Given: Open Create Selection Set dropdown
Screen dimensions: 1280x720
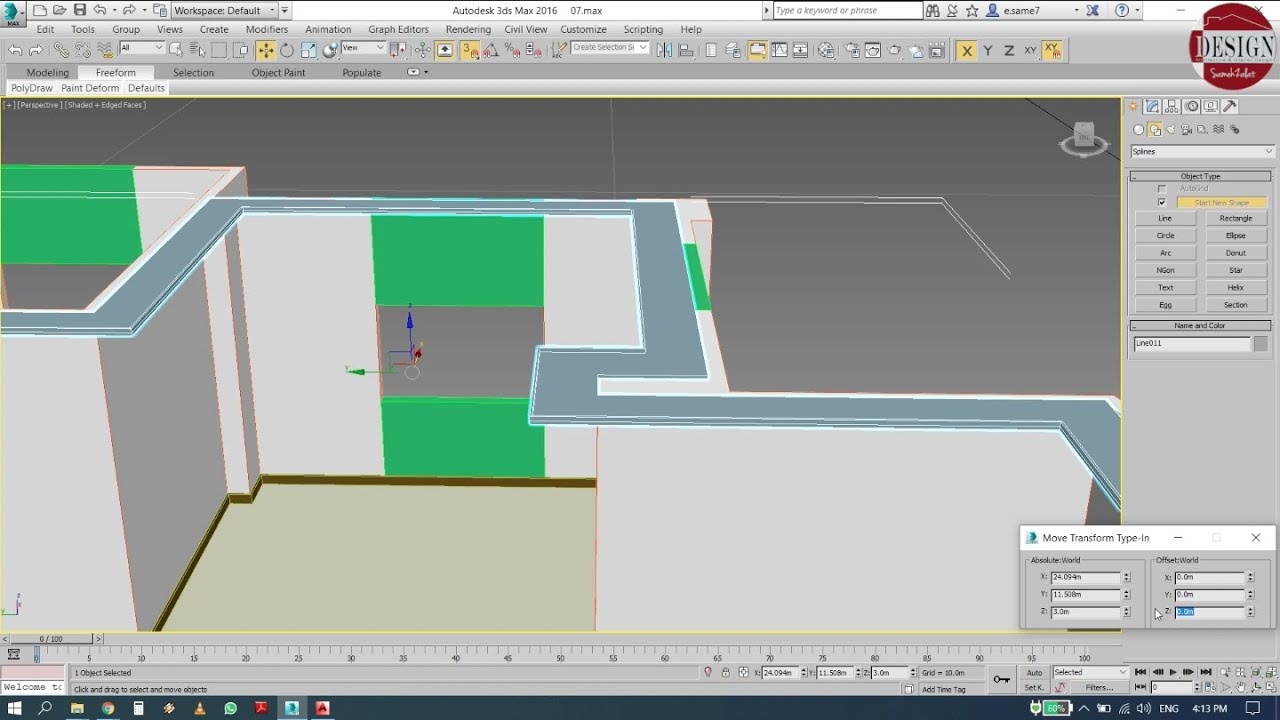Looking at the screenshot, I should coord(610,48).
